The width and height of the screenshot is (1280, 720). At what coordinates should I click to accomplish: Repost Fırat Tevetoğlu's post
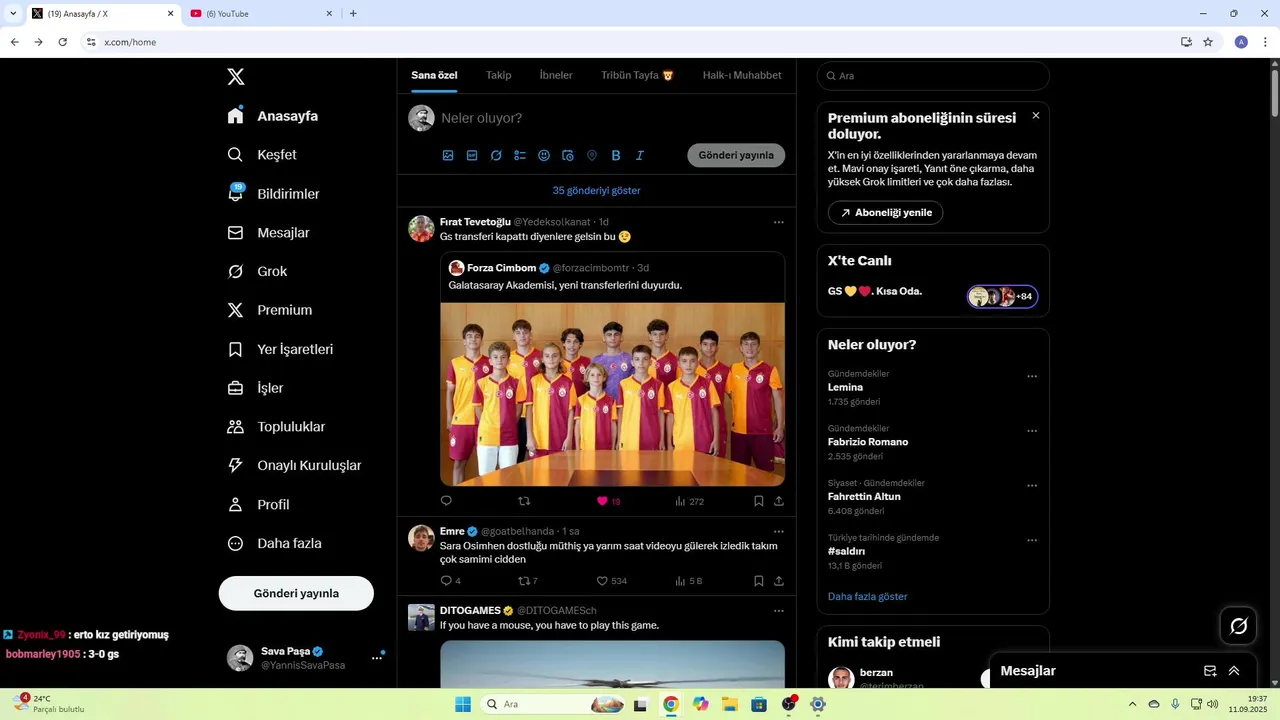click(x=523, y=501)
